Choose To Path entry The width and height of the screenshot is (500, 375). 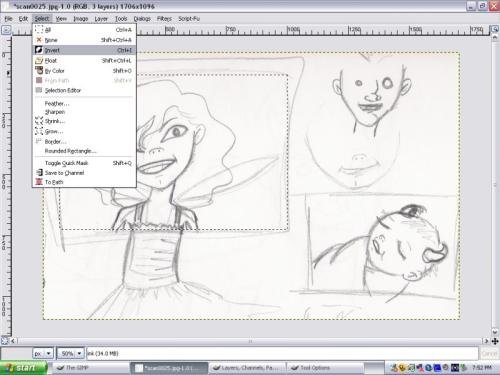pyautogui.click(x=84, y=182)
